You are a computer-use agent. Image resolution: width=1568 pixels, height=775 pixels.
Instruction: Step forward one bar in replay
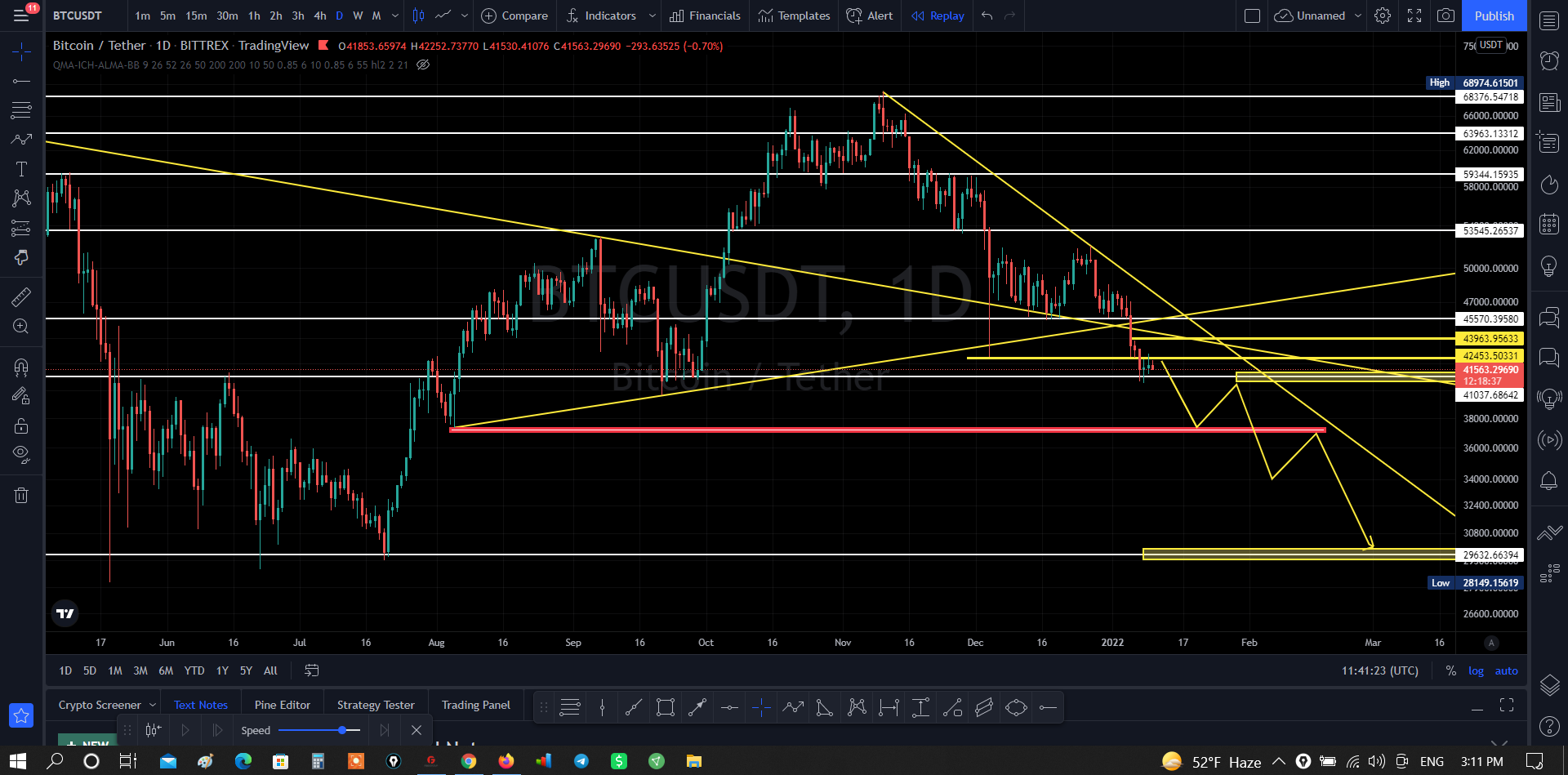coord(217,730)
